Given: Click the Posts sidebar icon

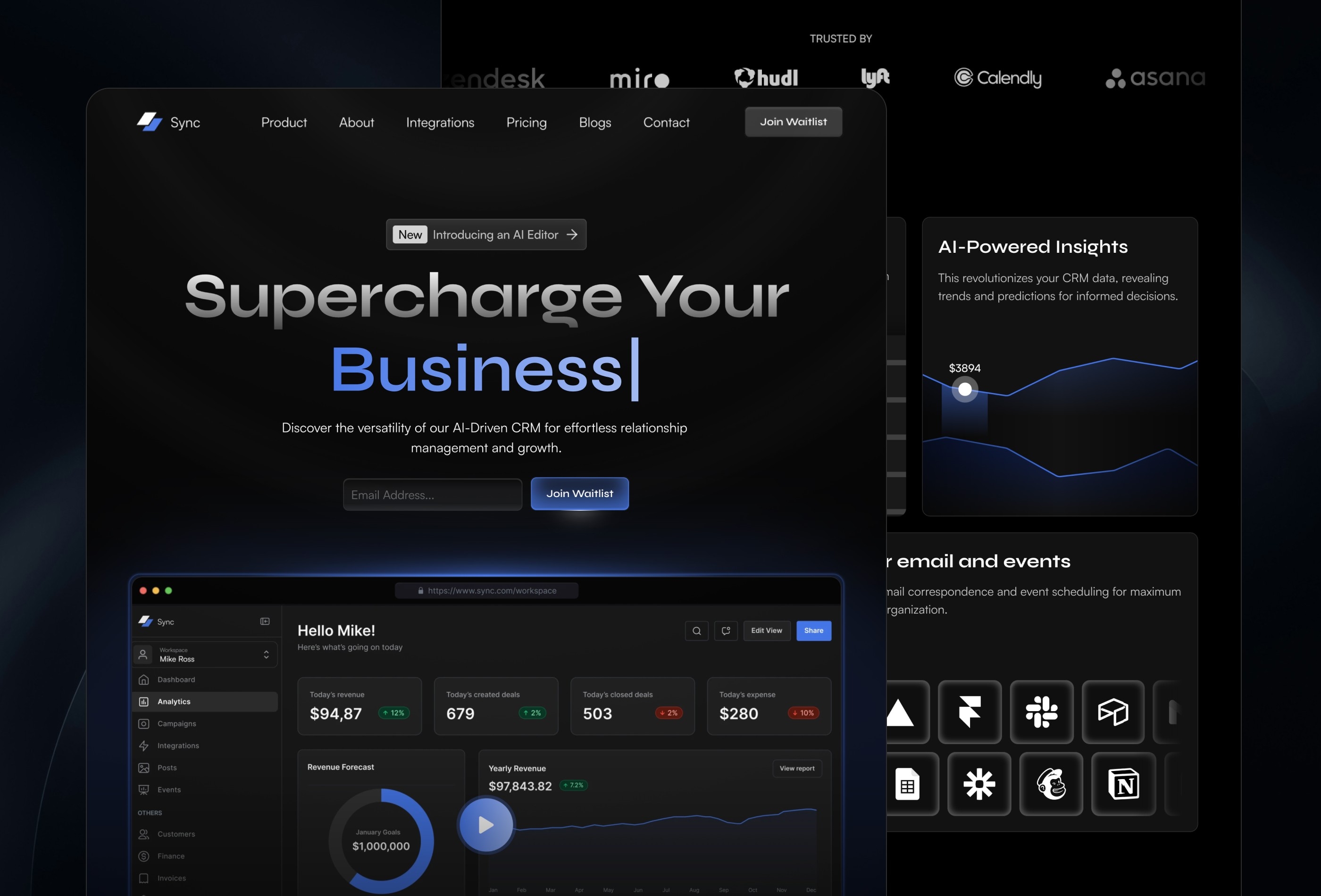Looking at the screenshot, I should (143, 767).
